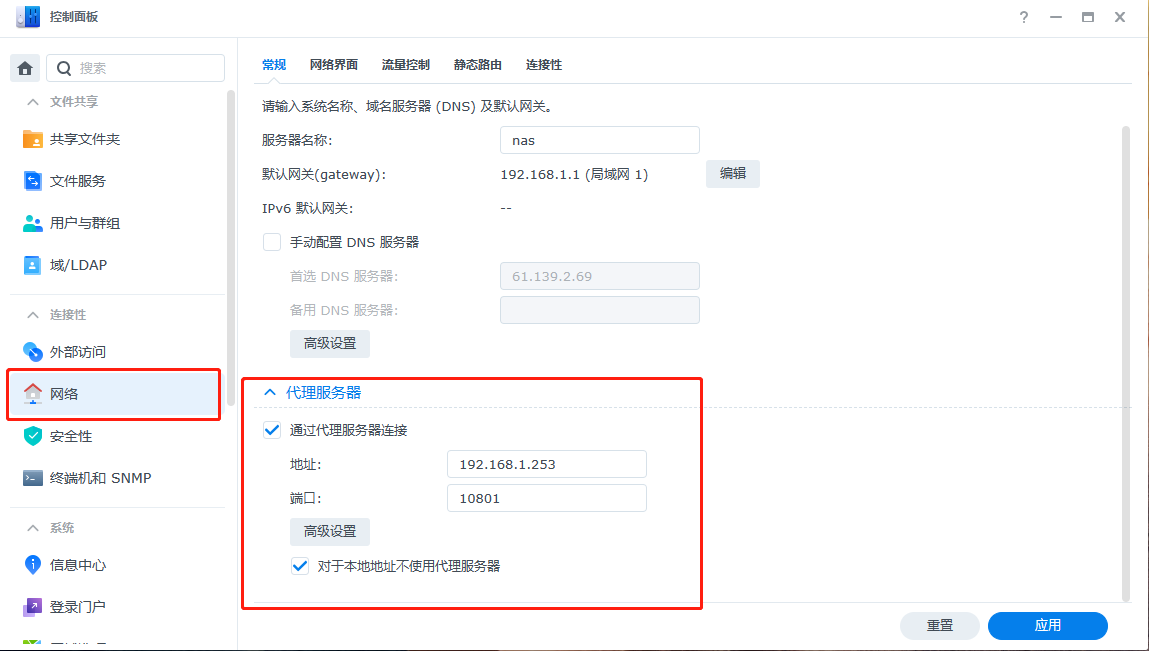The height and width of the screenshot is (651, 1149).
Task: Click the search magnifier icon
Action: (x=64, y=68)
